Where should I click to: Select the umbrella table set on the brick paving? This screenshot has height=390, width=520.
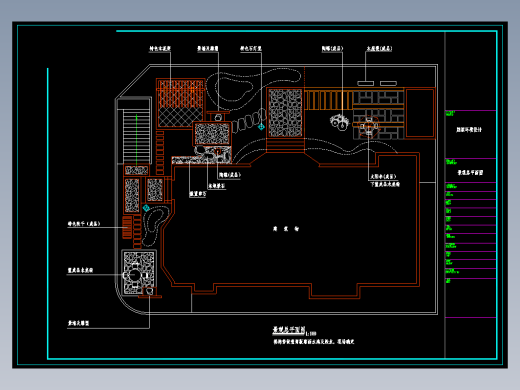[x=368, y=126]
